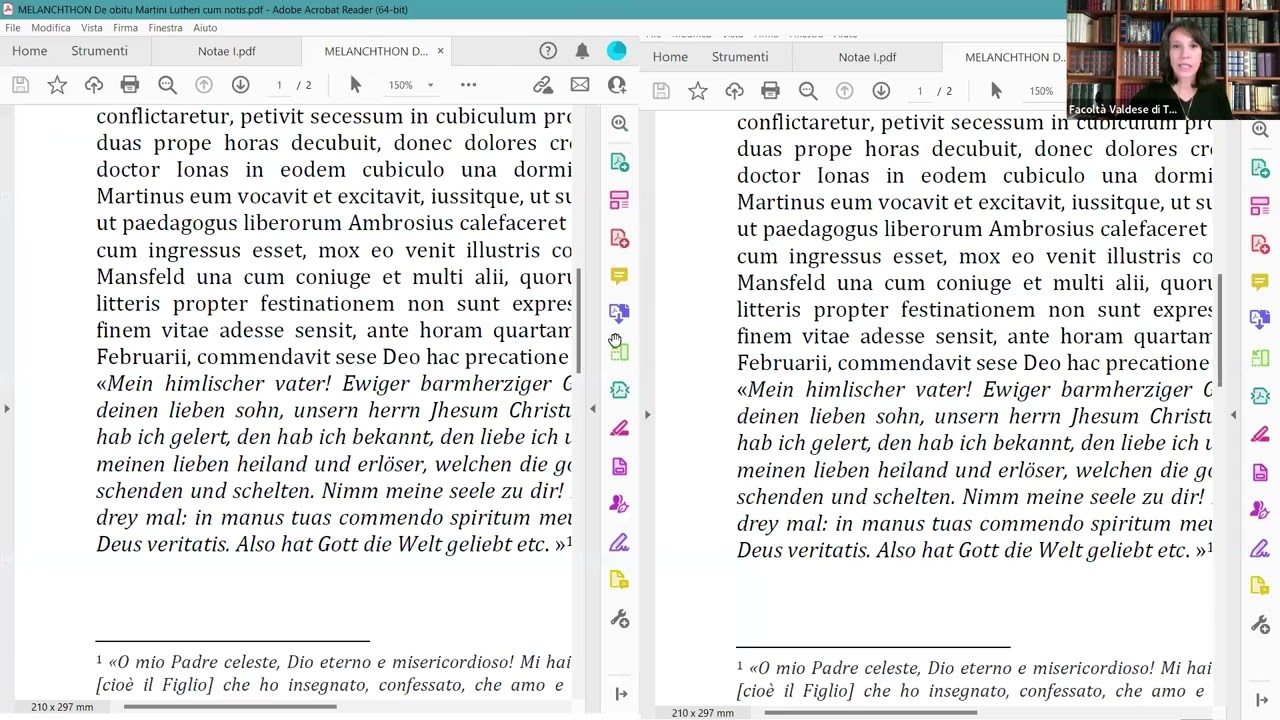Click the page number field in right window
Viewport: 1280px width, 720px height.
(x=920, y=91)
